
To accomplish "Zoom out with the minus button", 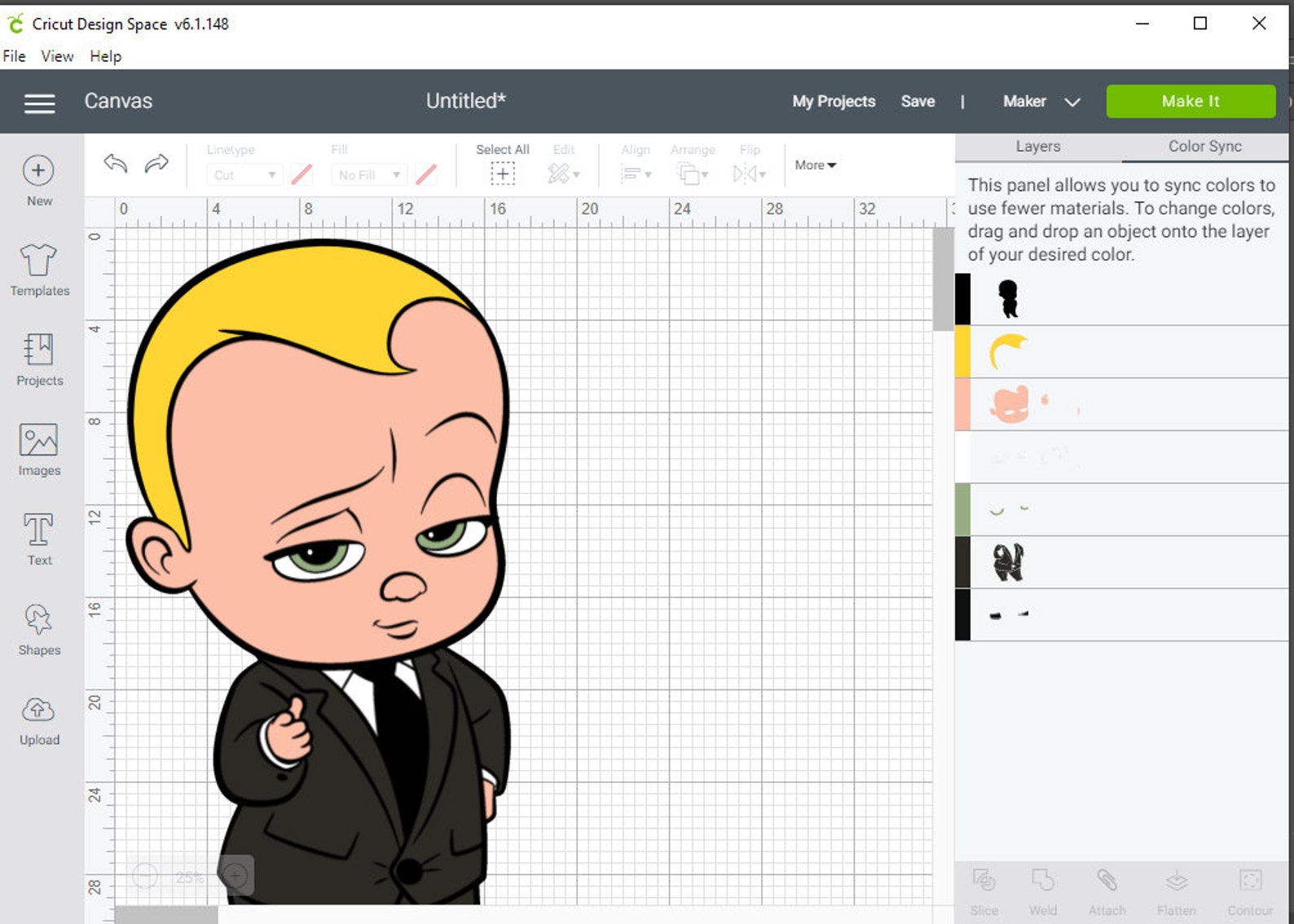I will click(145, 876).
